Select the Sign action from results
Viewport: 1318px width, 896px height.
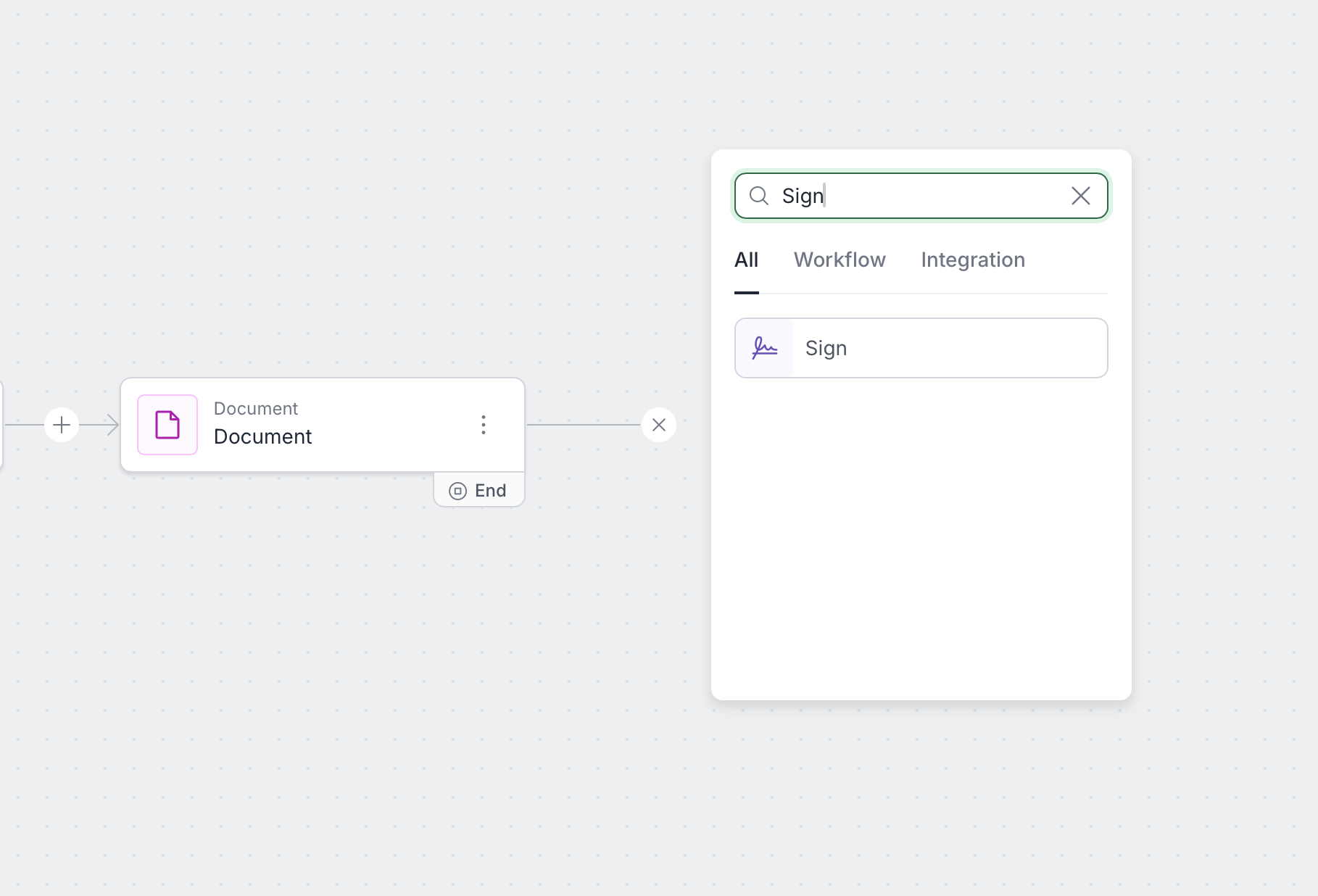pos(921,348)
